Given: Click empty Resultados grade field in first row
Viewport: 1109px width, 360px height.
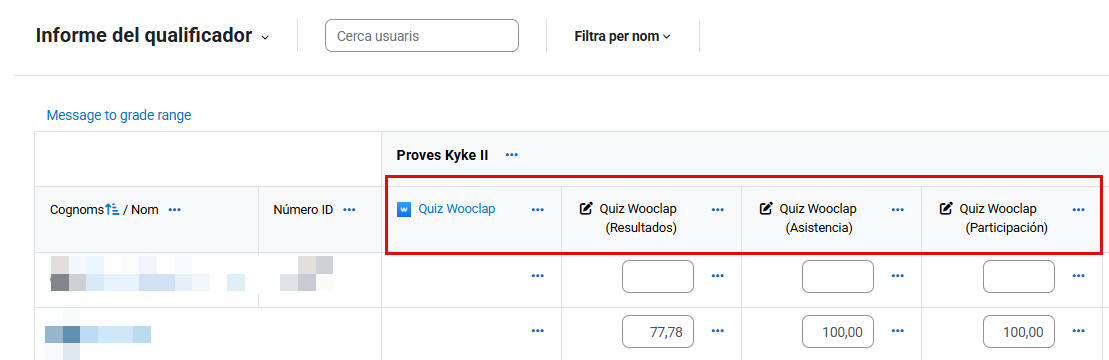Looking at the screenshot, I should click(x=658, y=277).
